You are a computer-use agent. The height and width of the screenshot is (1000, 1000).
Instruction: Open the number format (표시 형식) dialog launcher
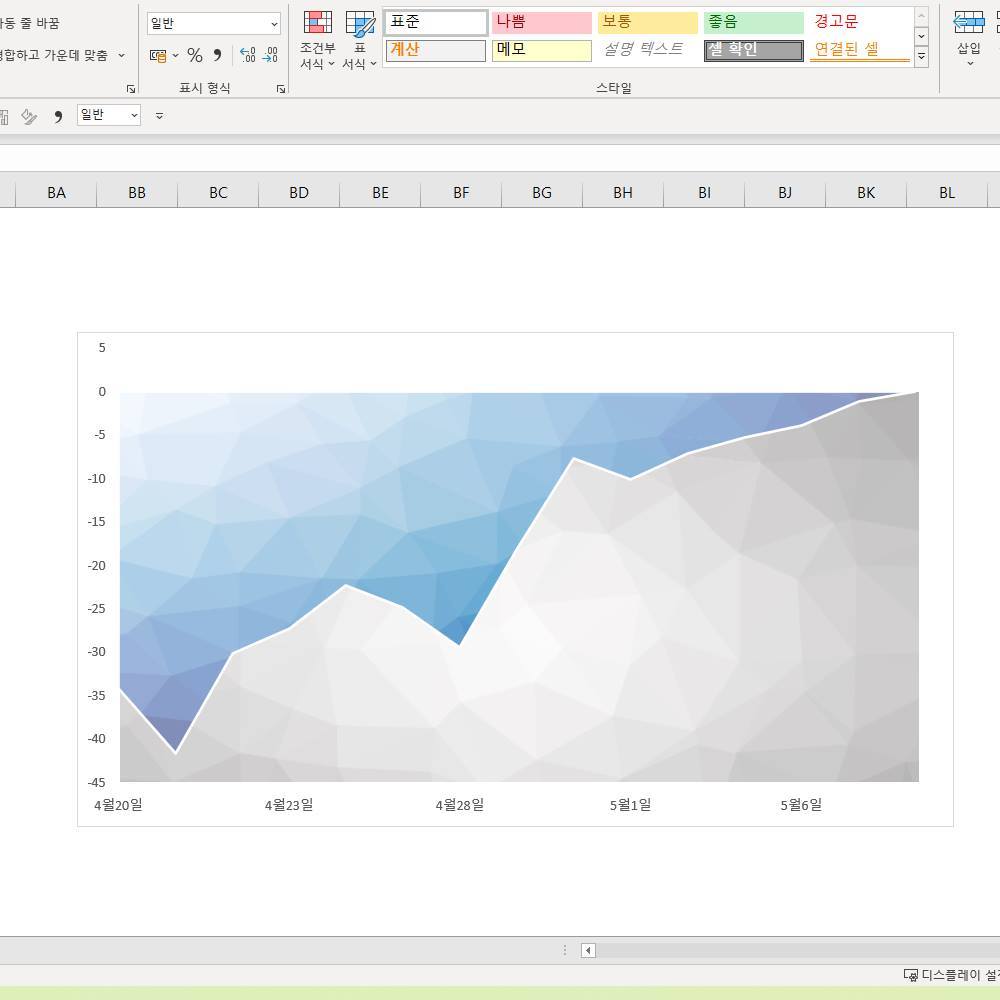tap(281, 89)
